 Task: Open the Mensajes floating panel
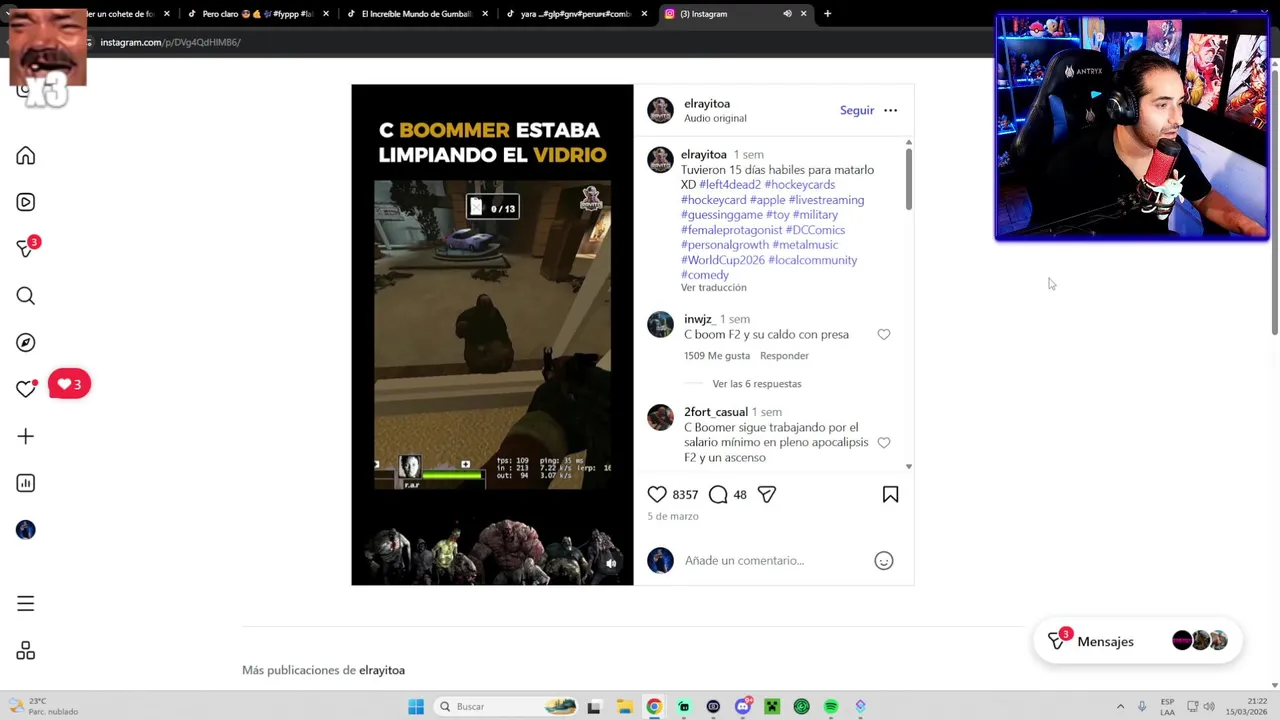(x=1137, y=642)
